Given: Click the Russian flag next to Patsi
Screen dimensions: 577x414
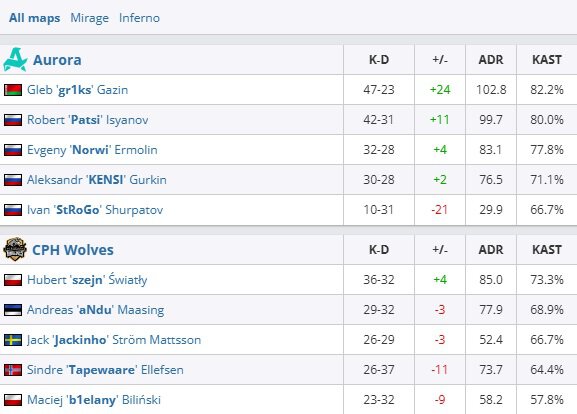Looking at the screenshot, I should click(x=13, y=120).
